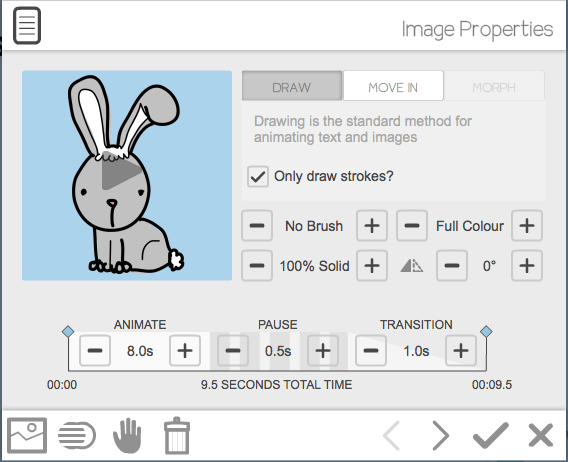568x462 pixels.
Task: Confirm changes with the tick icon
Action: 490,435
